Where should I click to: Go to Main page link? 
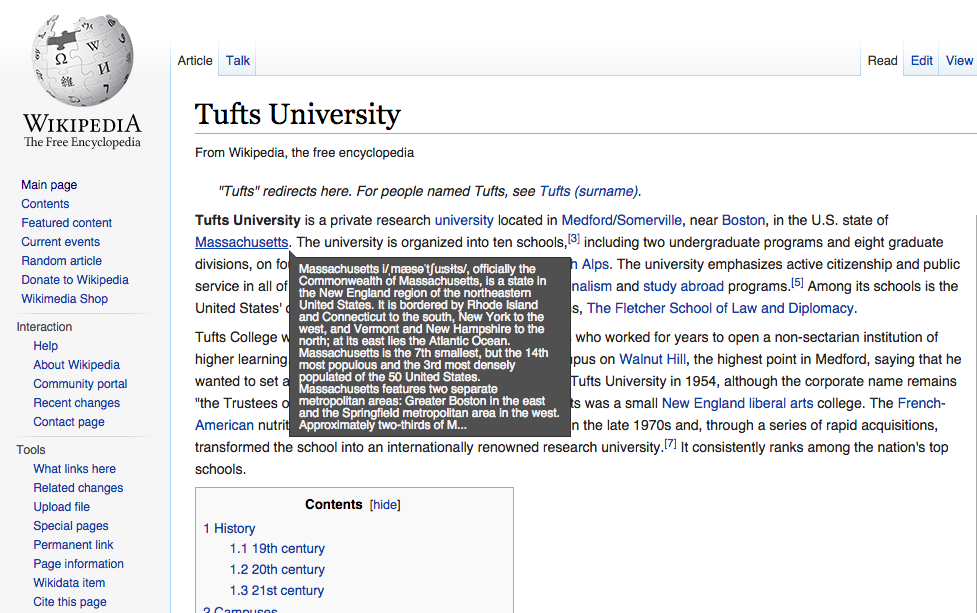(x=49, y=184)
